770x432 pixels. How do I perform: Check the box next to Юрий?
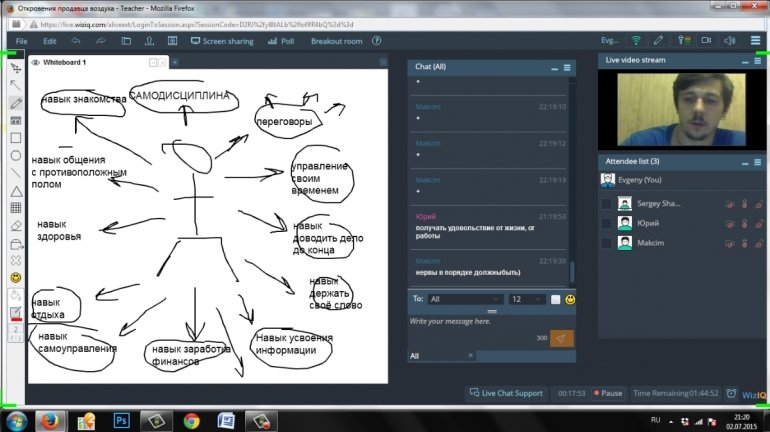coord(606,223)
